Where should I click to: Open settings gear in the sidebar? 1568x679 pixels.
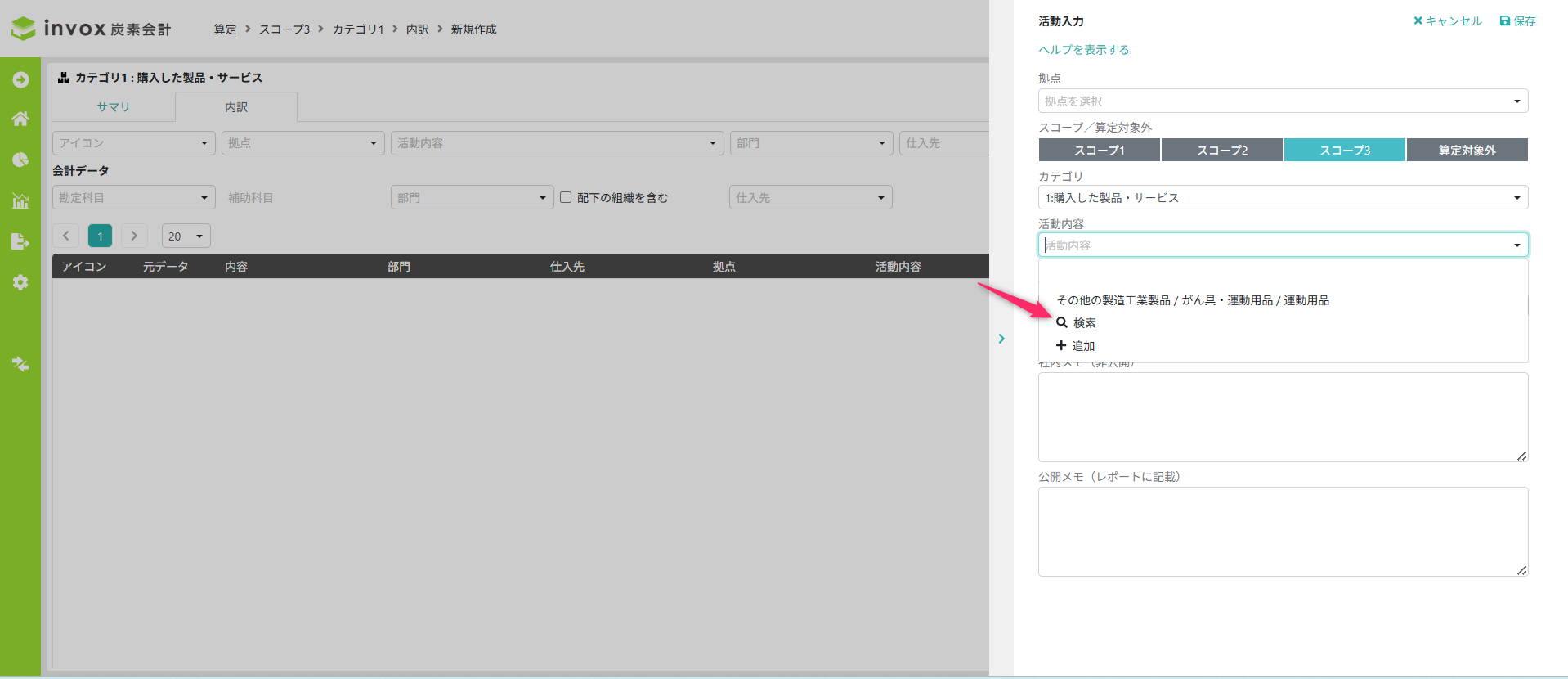pos(20,282)
